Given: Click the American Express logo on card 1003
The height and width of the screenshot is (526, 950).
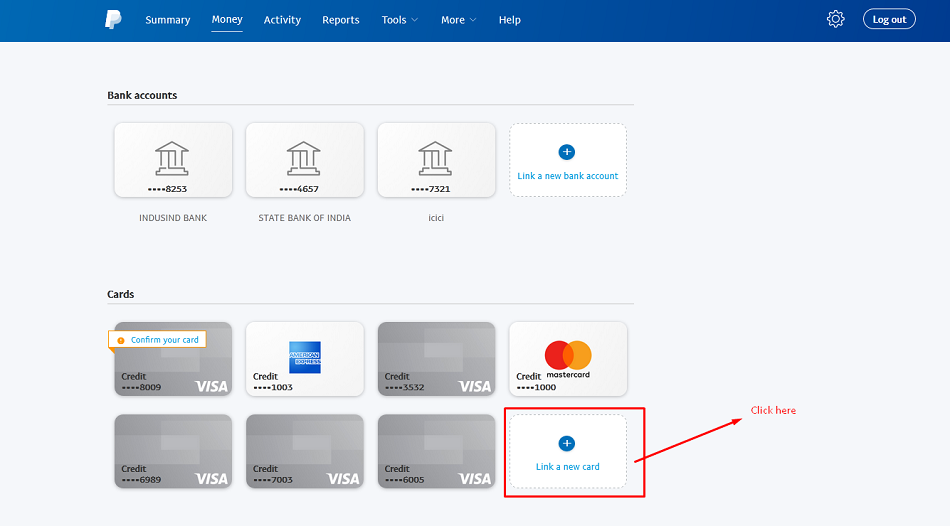Looking at the screenshot, I should [x=305, y=357].
